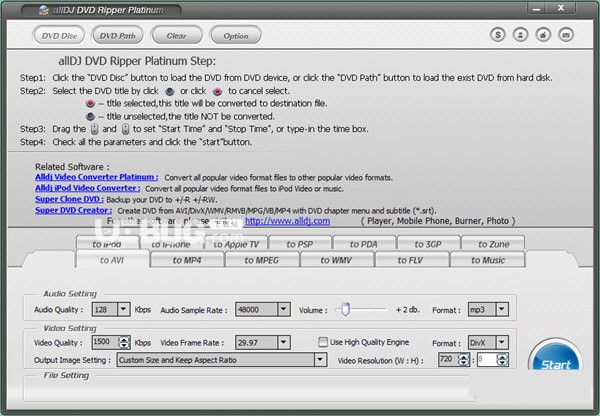This screenshot has height=416, width=600.
Task: Decrease Video Quality with down arrow
Action: point(124,346)
